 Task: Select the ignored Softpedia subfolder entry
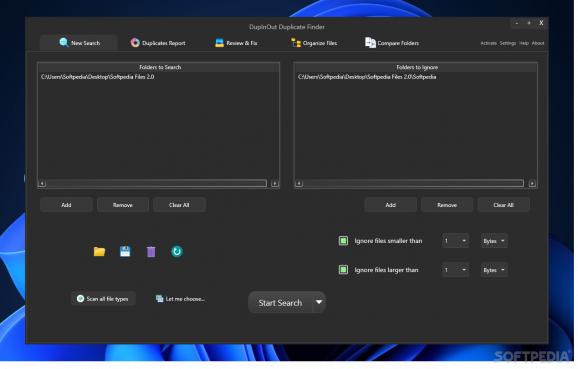(367, 77)
